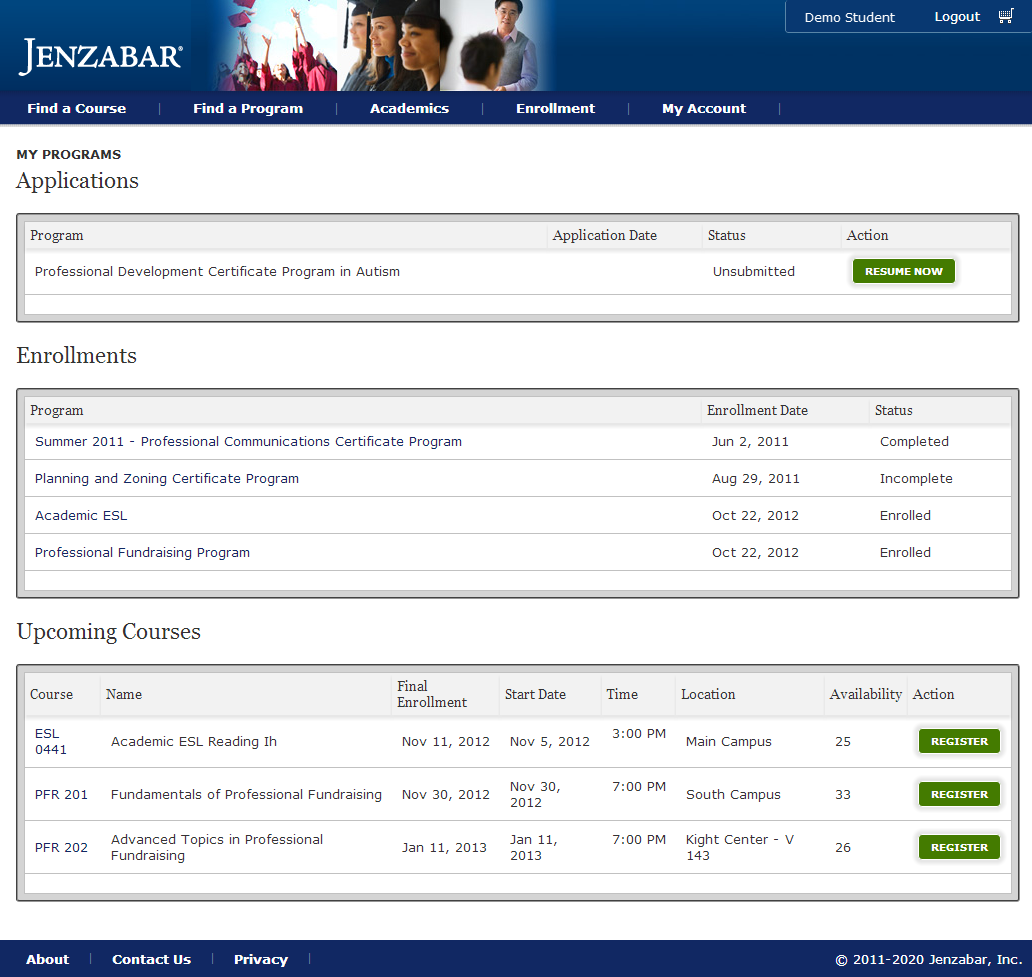The height and width of the screenshot is (977, 1032).
Task: Open the Planning and Zoning Certificate Program
Action: [x=166, y=478]
